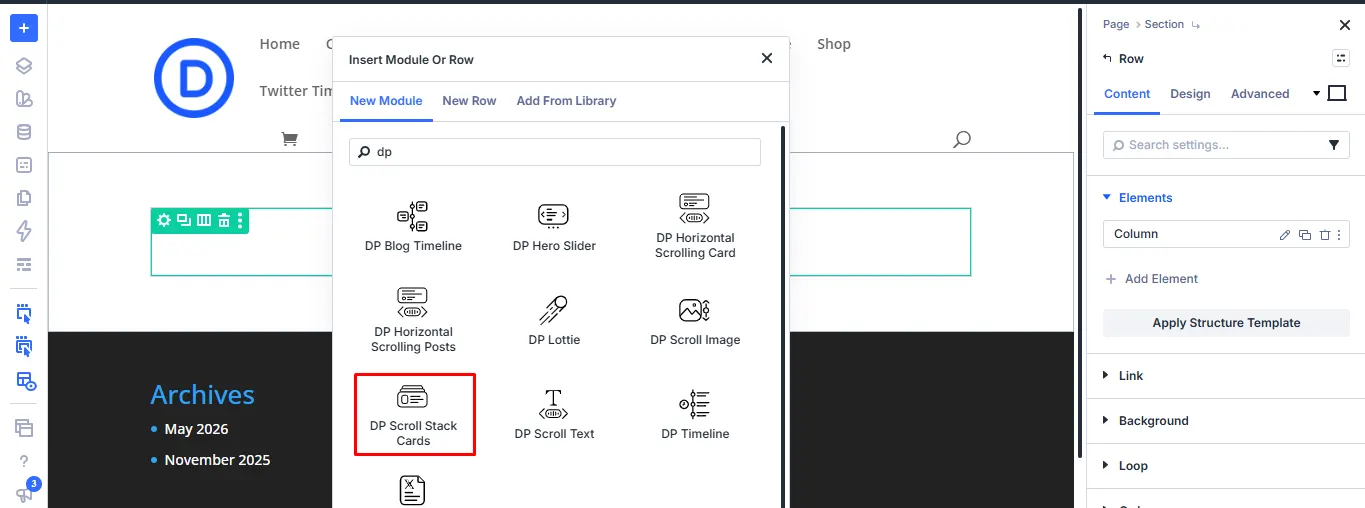Viewport: 1365px width, 508px height.
Task: Close the Row settings panel
Action: pyautogui.click(x=1344, y=25)
